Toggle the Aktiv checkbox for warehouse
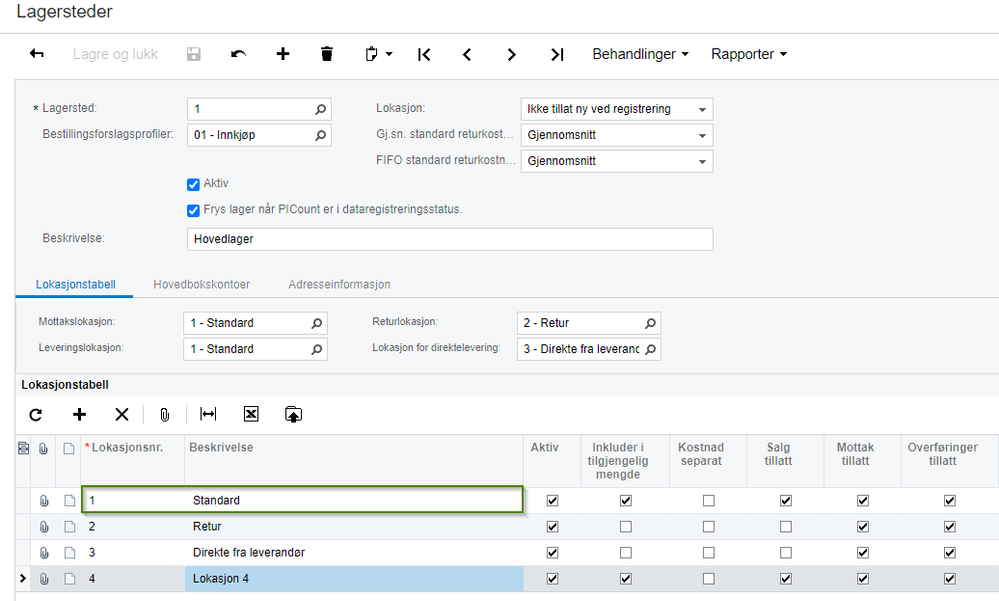Viewport: 999px width, 601px height. (x=194, y=184)
